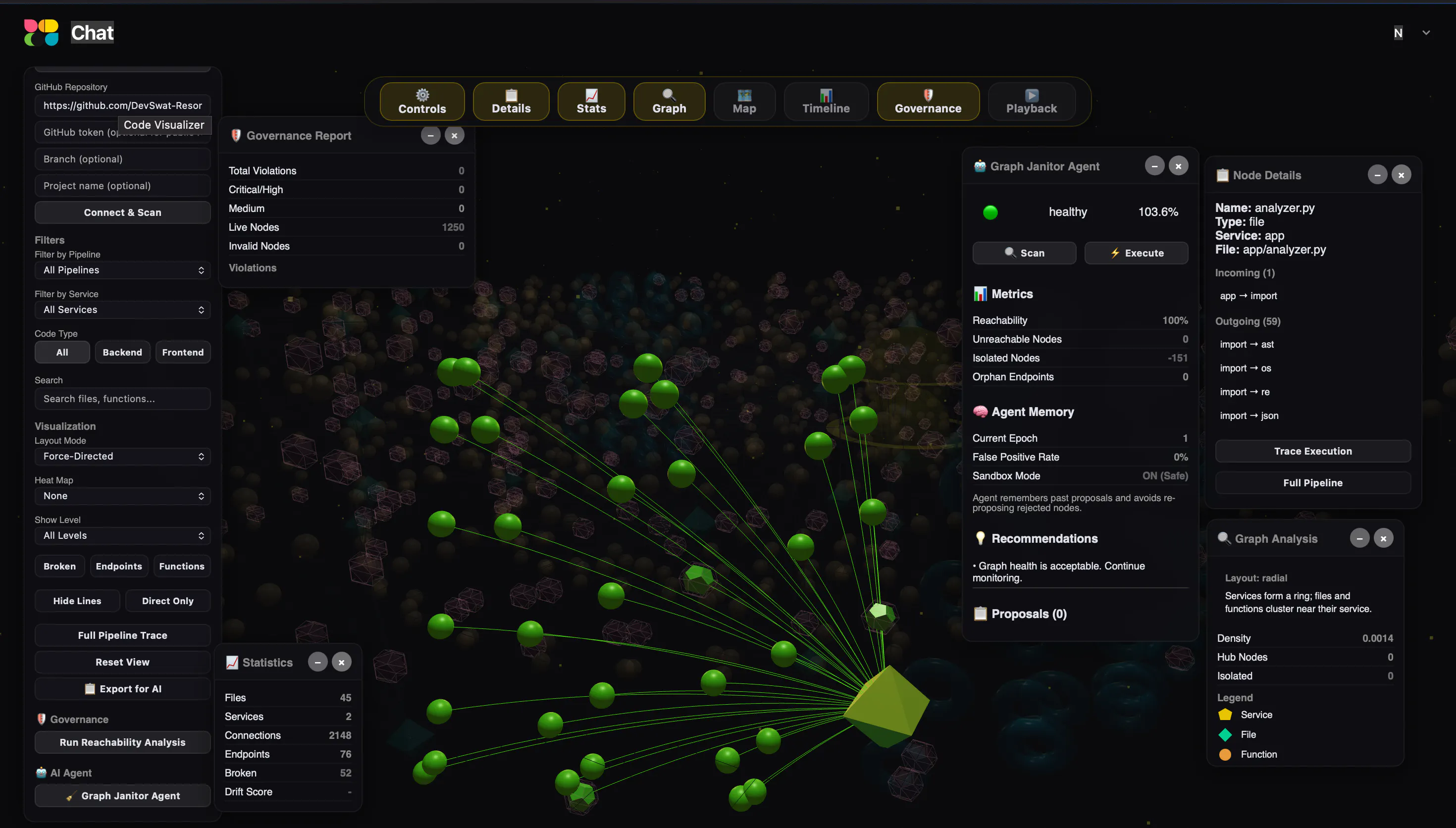
Task: Toggle Direct Only mode
Action: pos(168,601)
